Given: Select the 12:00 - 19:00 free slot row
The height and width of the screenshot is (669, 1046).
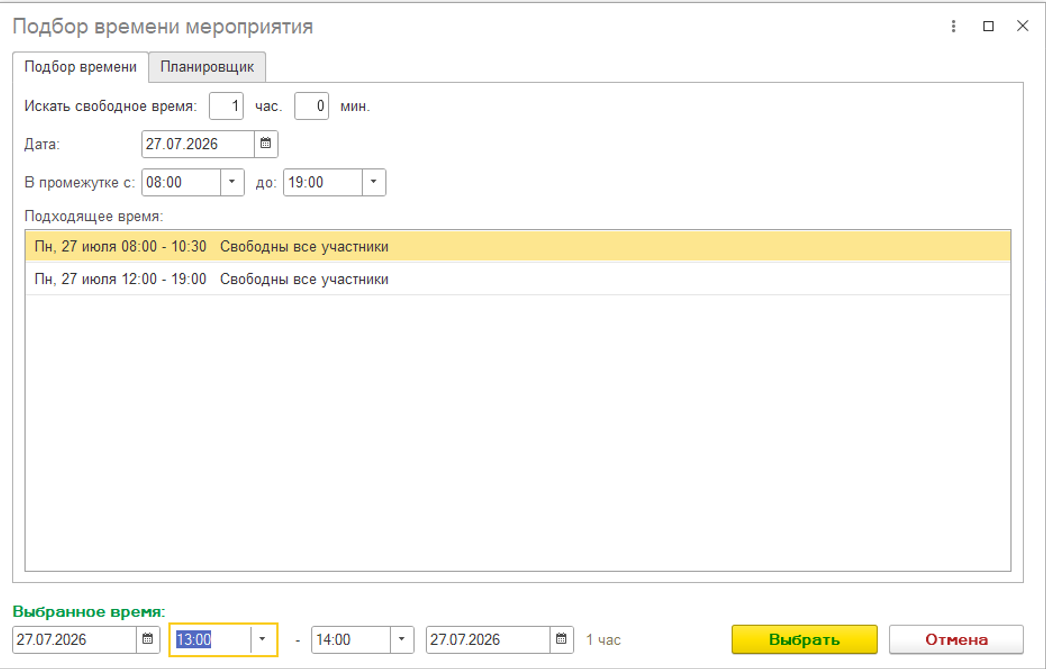Looking at the screenshot, I should (518, 279).
